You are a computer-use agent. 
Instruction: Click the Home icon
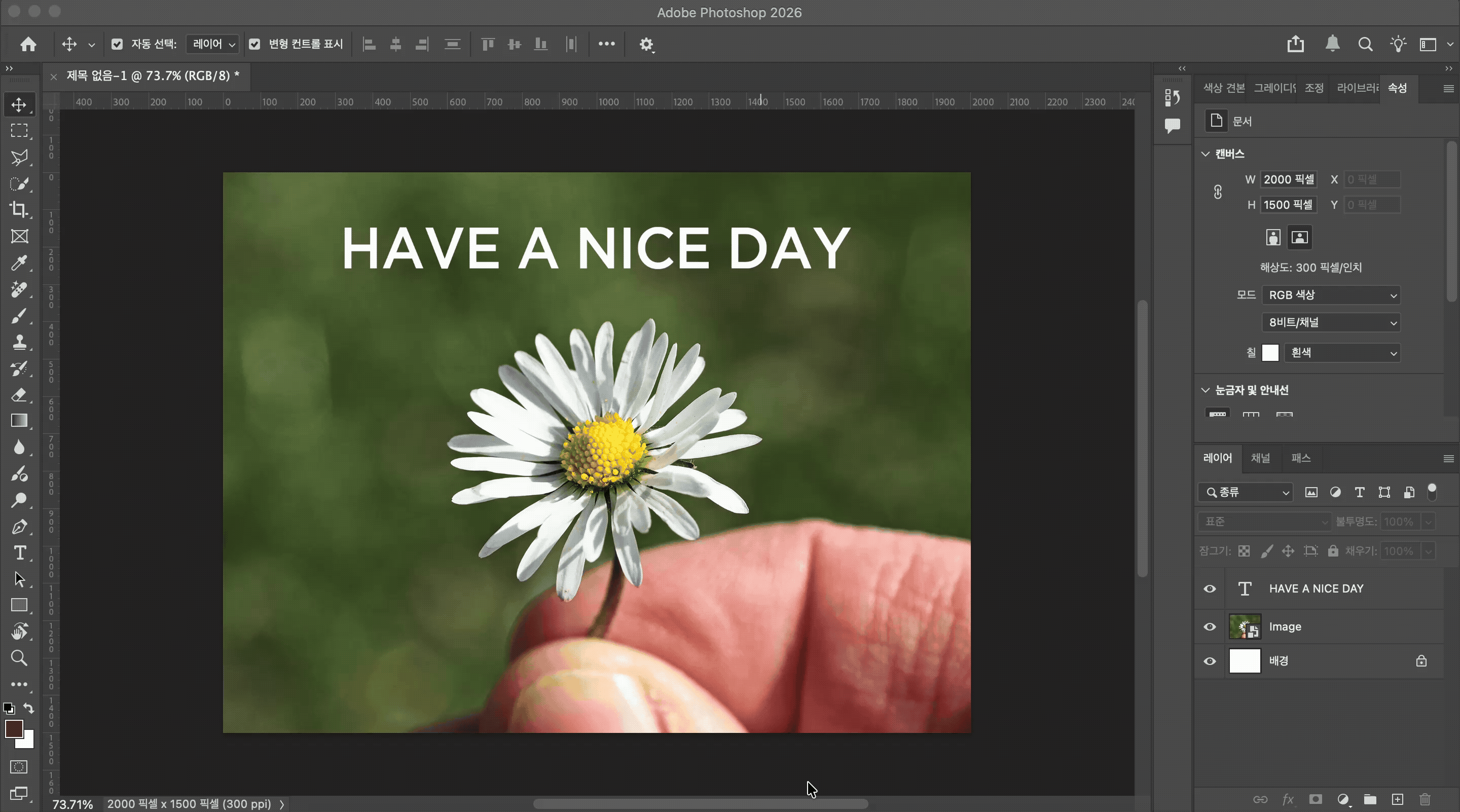(28, 44)
